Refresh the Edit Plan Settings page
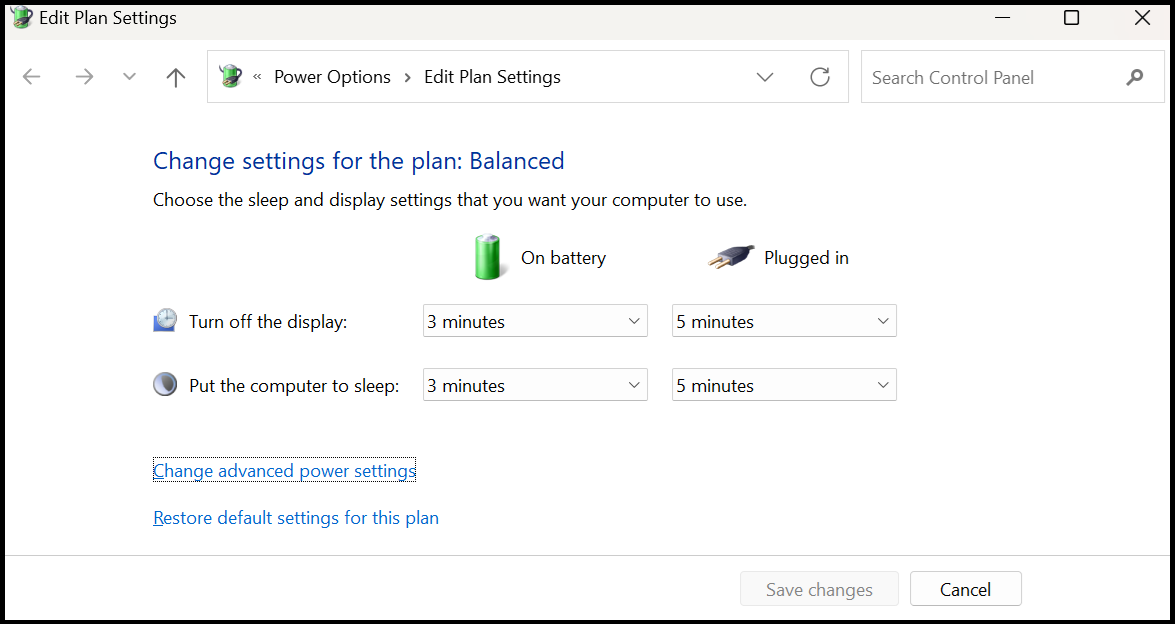This screenshot has width=1175, height=624. [x=820, y=77]
